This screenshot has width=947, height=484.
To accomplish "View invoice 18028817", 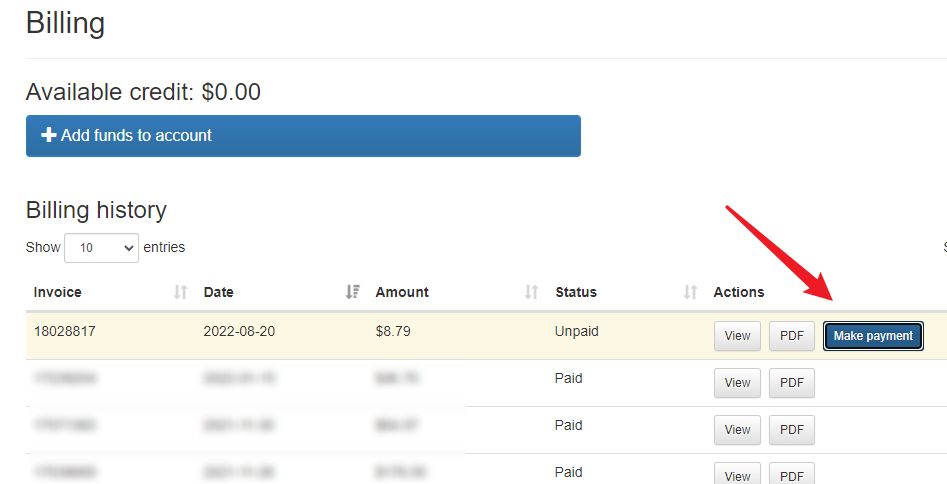I will click(x=737, y=336).
